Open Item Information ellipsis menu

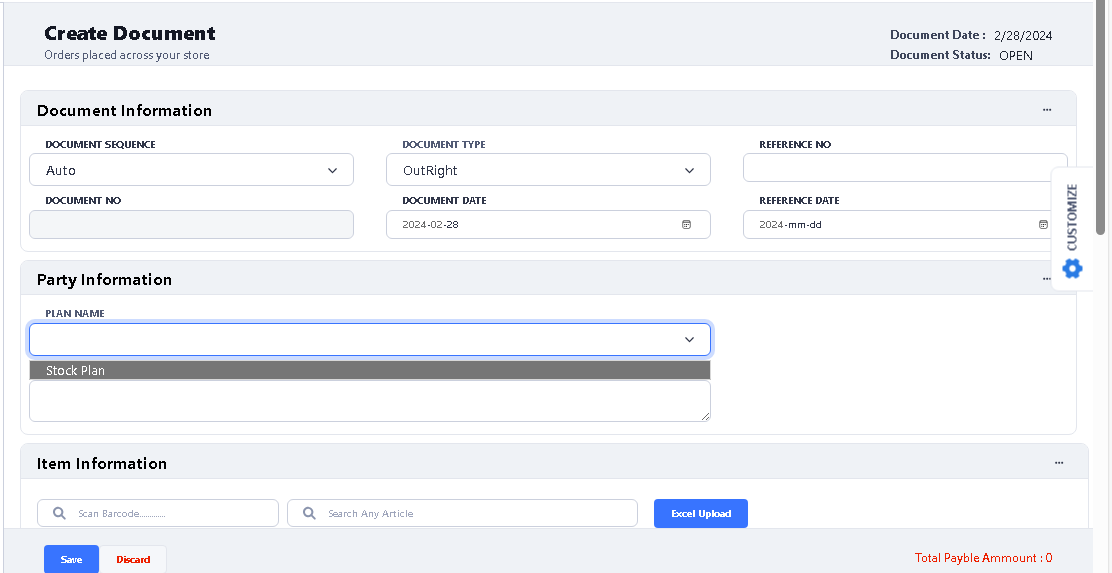click(1059, 463)
